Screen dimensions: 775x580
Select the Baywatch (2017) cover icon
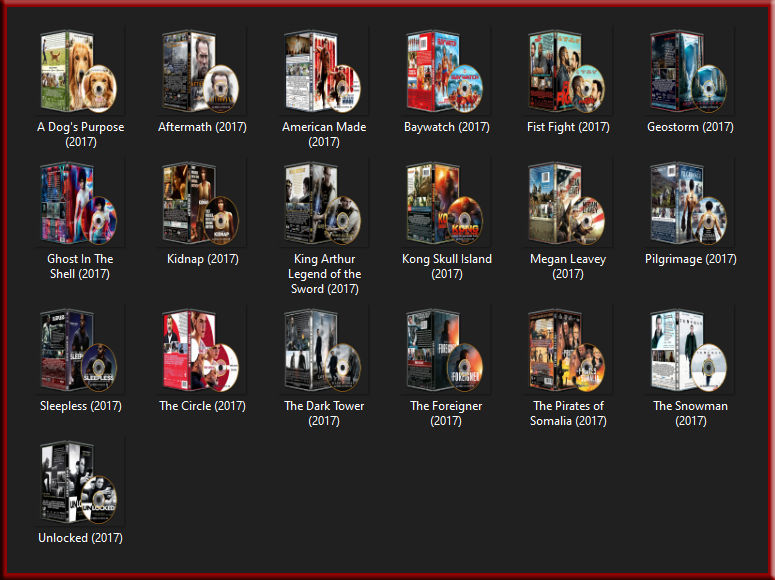pos(445,72)
